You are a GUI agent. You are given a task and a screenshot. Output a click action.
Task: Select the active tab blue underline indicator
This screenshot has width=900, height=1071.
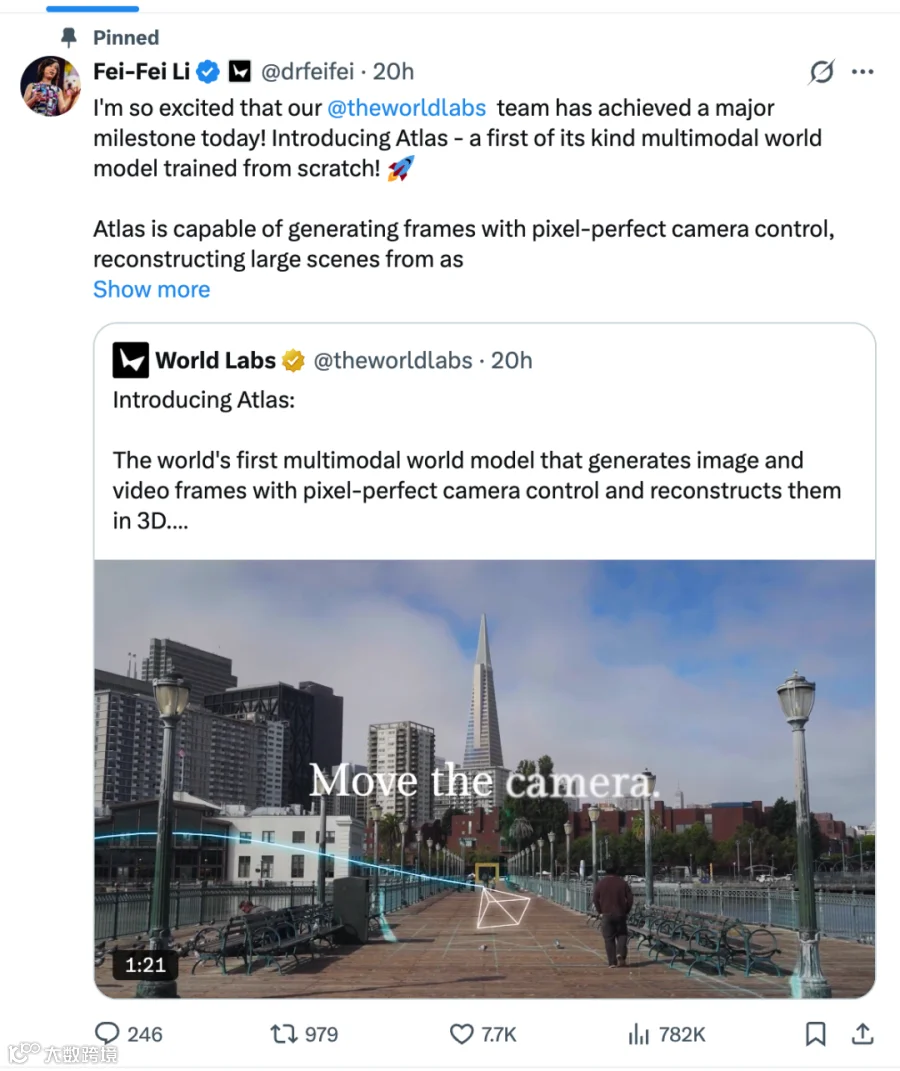coord(92,9)
